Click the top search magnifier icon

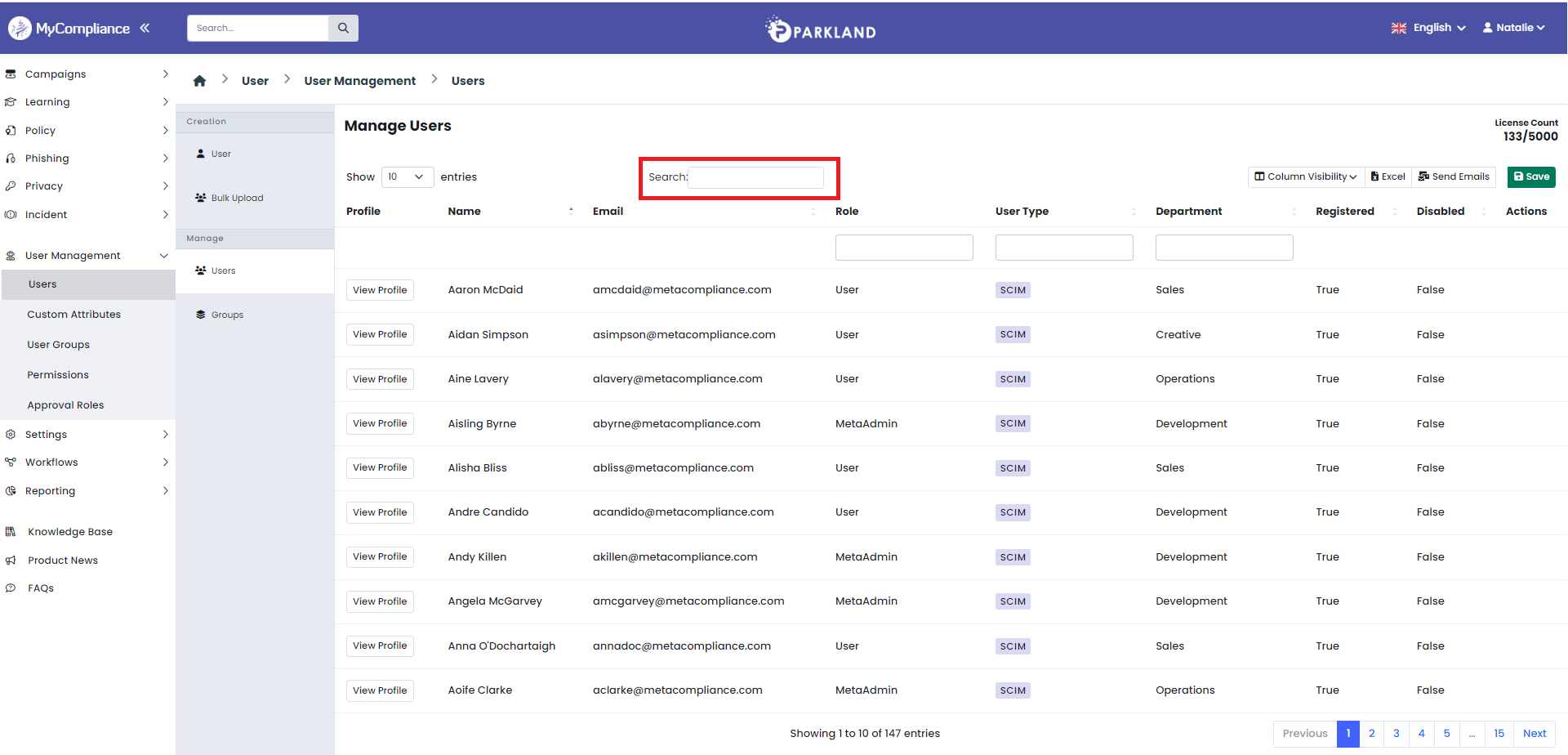pyautogui.click(x=343, y=28)
